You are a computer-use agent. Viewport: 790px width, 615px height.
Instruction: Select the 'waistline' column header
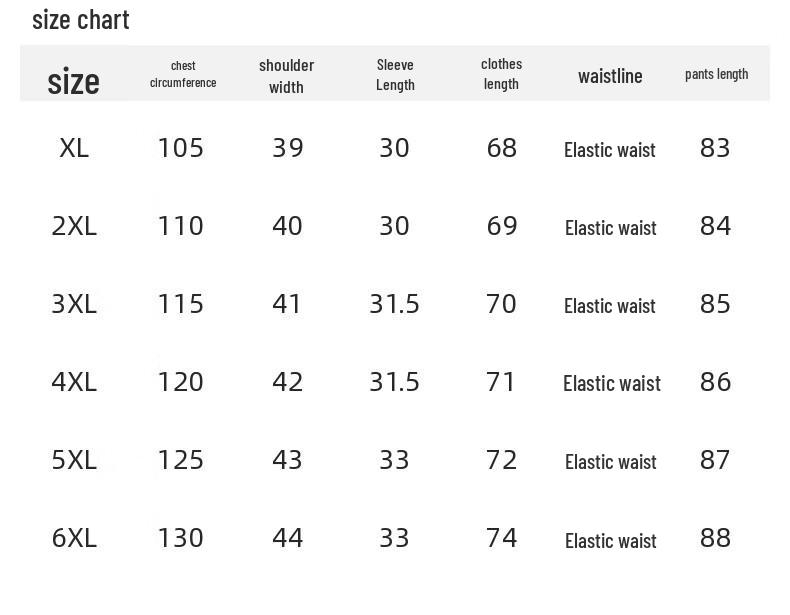(610, 76)
